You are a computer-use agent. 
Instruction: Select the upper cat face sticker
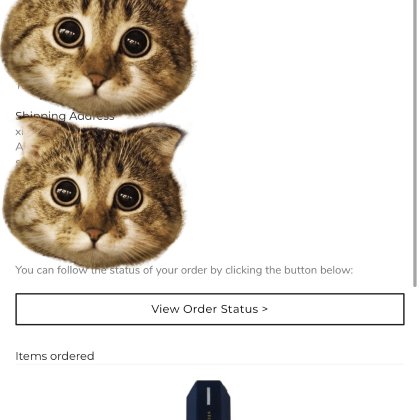coord(97,55)
